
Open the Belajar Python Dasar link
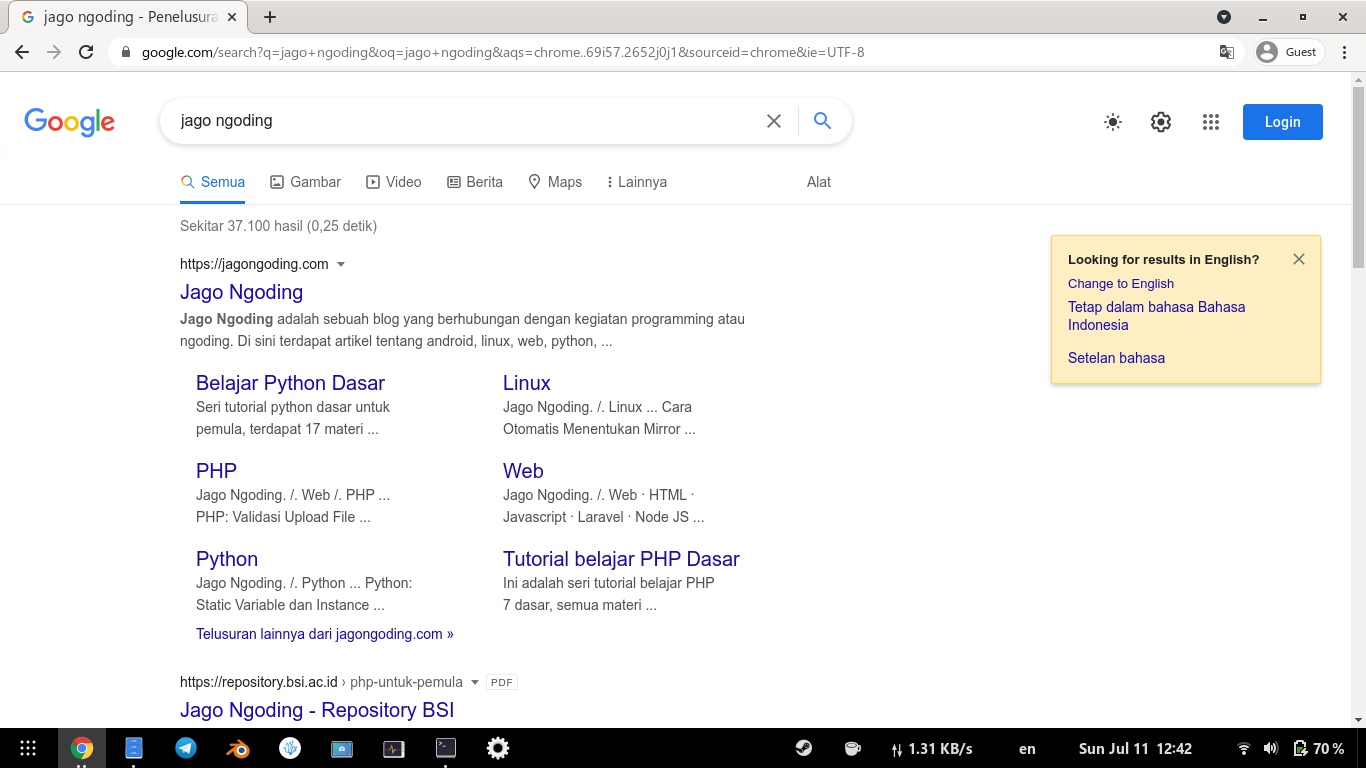(x=290, y=383)
